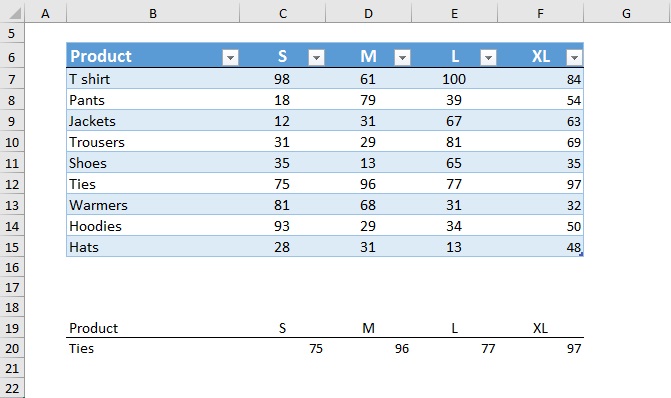Viewport: 671px width, 398px height.
Task: Select column C header
Action: 282,13
